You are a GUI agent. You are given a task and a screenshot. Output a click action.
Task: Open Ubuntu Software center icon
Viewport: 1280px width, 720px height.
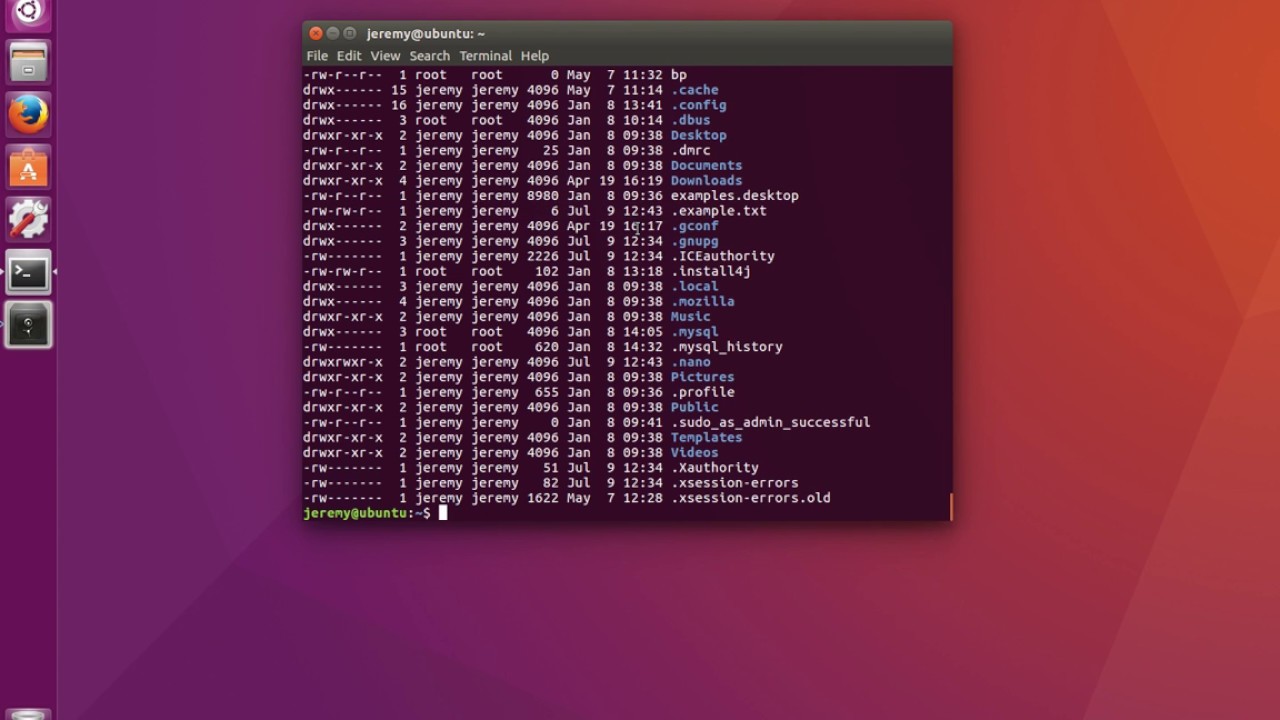click(28, 167)
